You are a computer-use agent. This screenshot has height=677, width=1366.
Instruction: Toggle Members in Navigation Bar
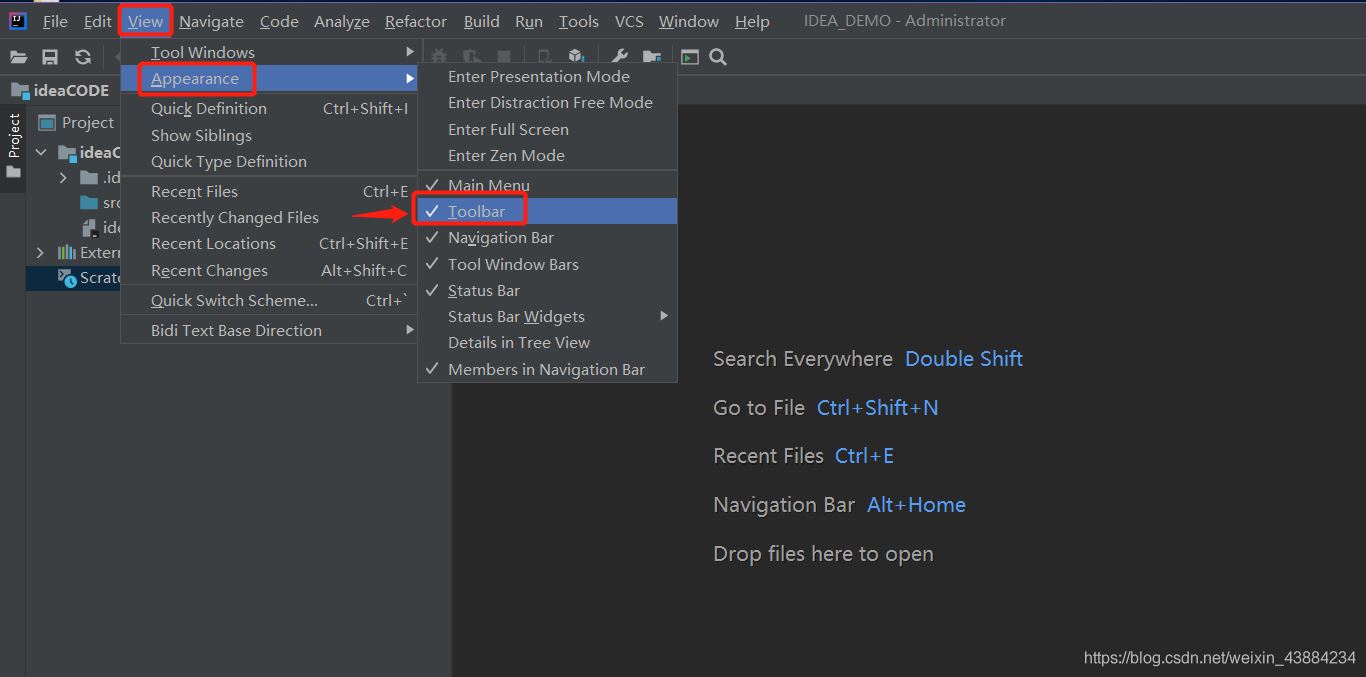point(545,370)
